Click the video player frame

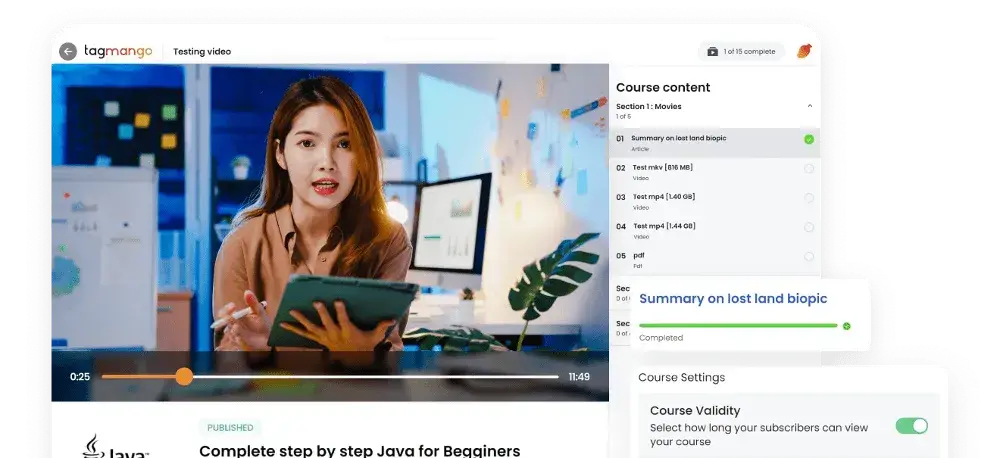pyautogui.click(x=330, y=232)
